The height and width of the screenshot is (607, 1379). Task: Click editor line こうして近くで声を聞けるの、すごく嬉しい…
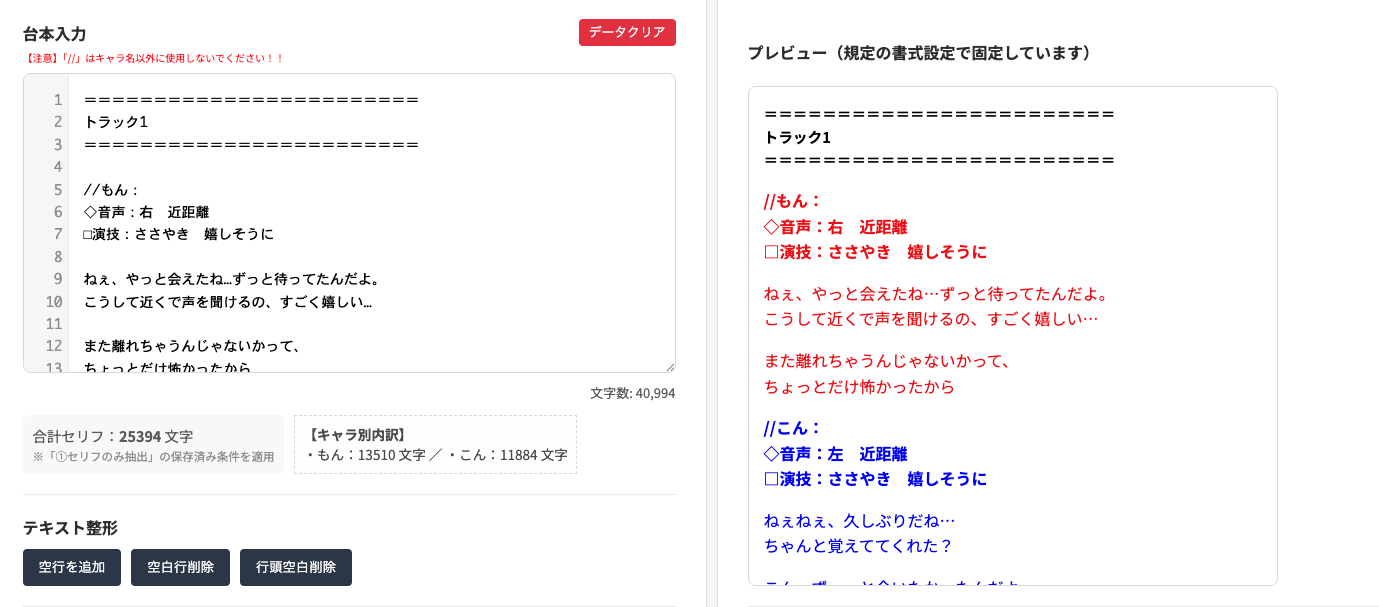(x=228, y=301)
